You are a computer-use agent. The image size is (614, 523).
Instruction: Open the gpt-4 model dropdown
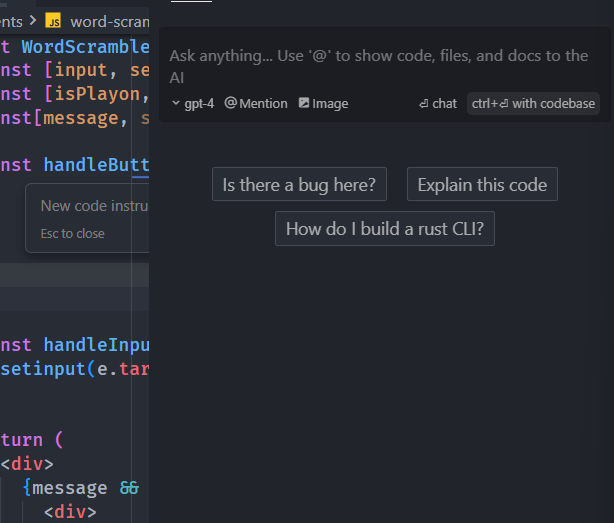click(193, 103)
